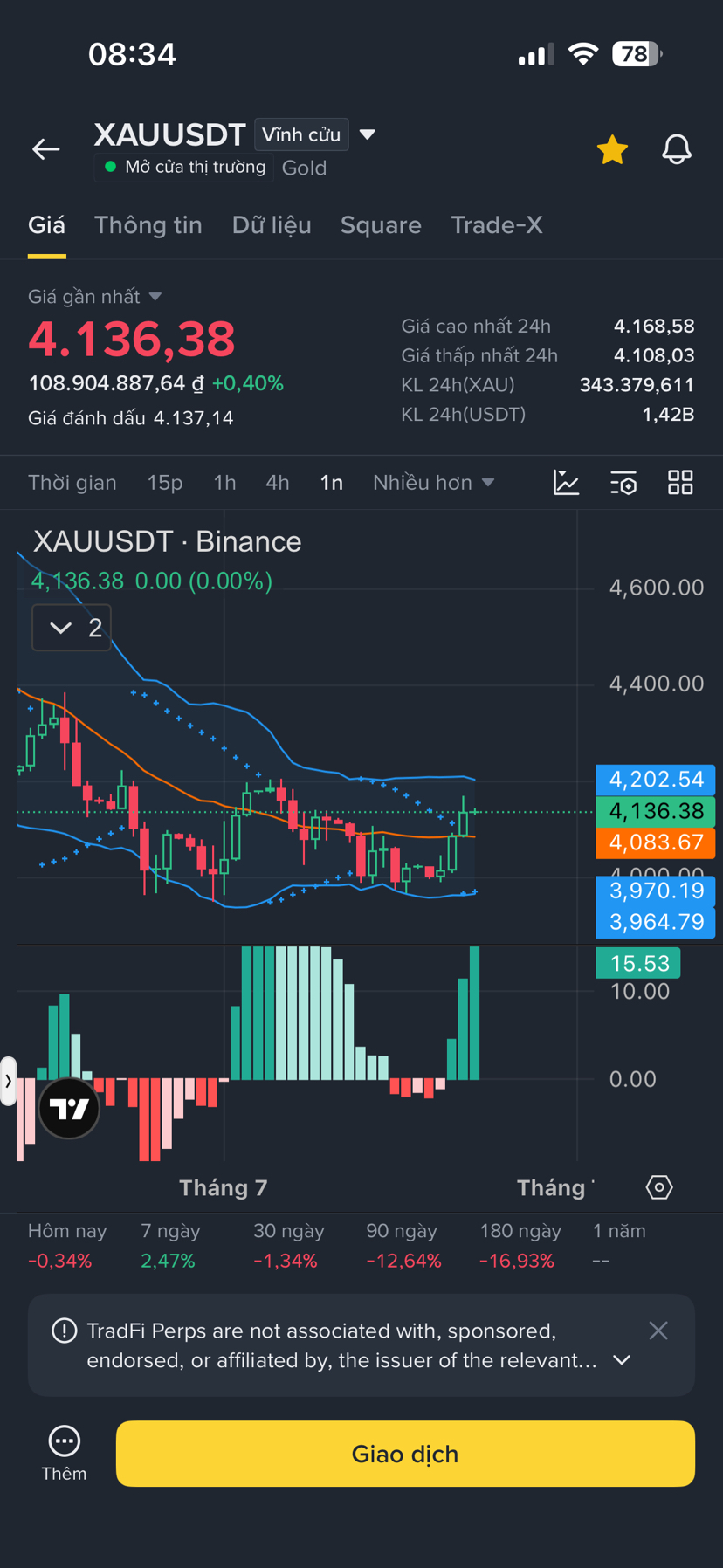Tap the blue 3,964.79 price label

click(656, 922)
